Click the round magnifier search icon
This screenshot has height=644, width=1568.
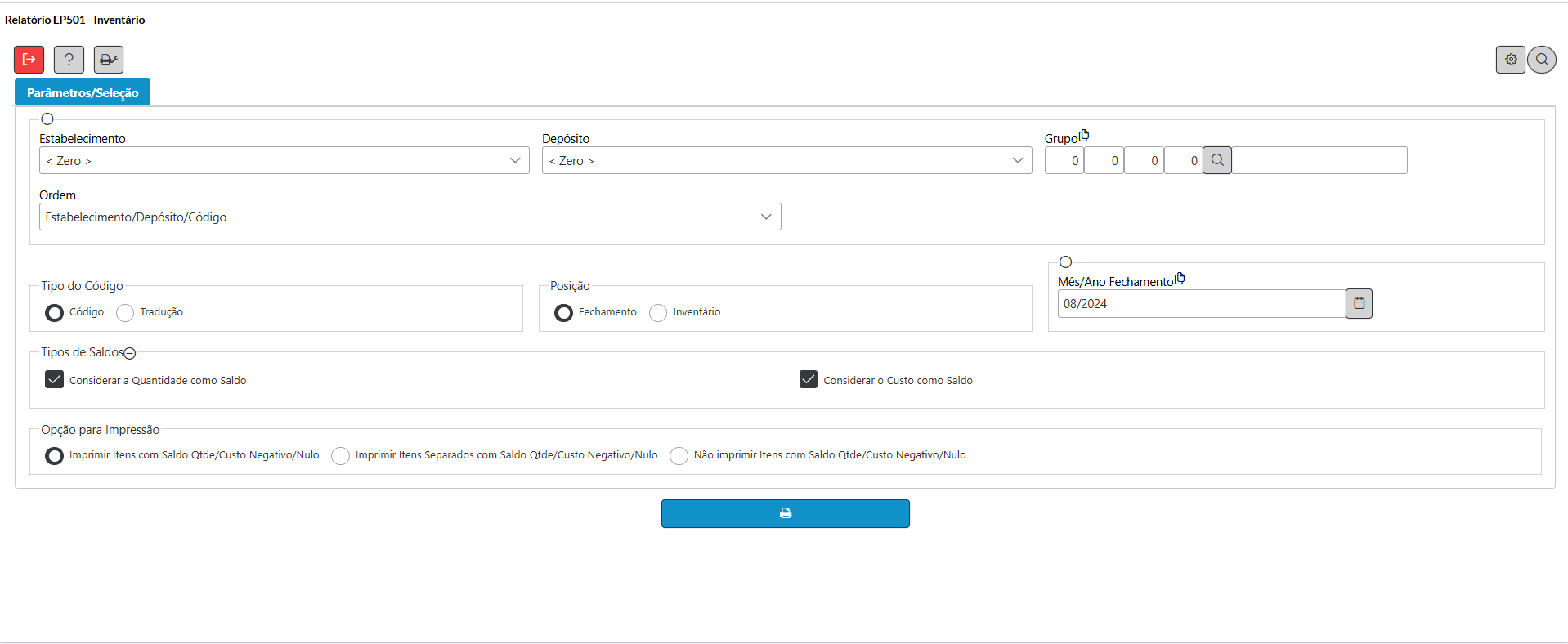1541,60
